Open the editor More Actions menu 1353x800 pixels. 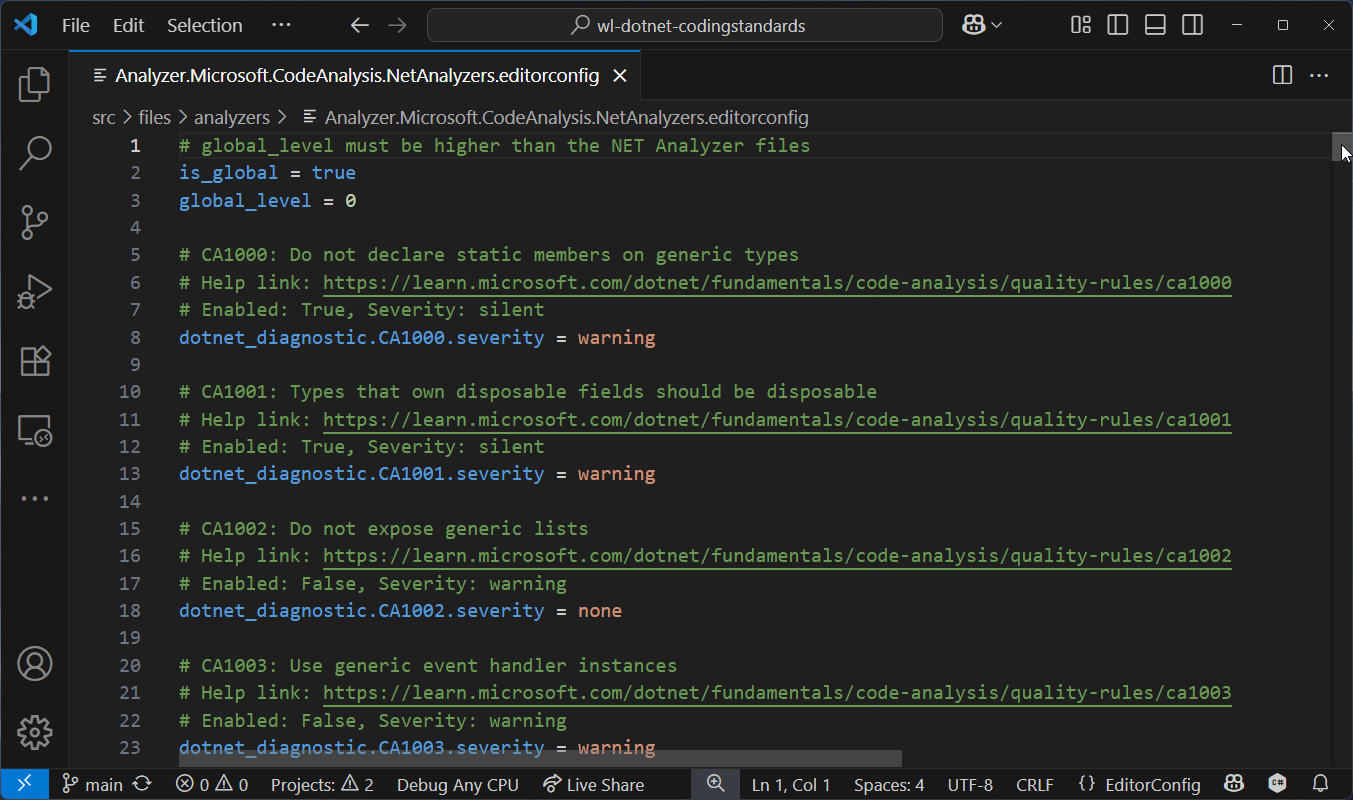[1319, 75]
